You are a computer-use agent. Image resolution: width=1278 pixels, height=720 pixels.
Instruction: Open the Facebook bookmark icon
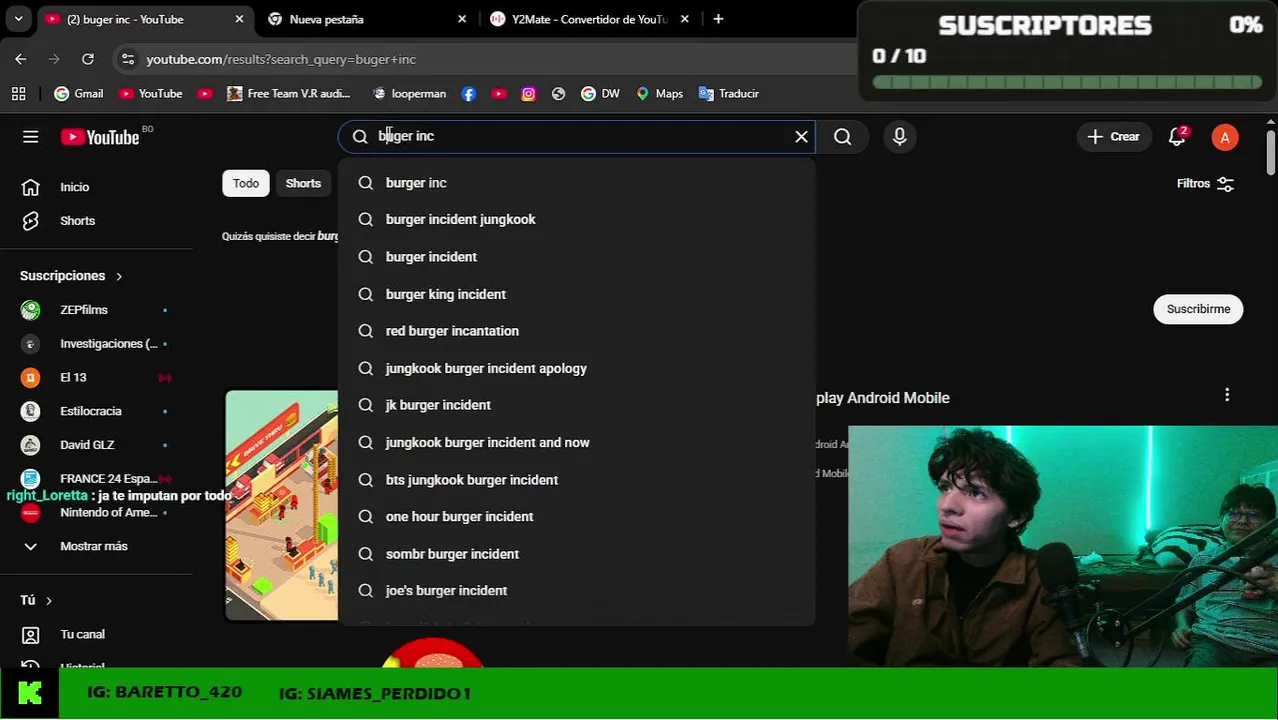click(468, 94)
